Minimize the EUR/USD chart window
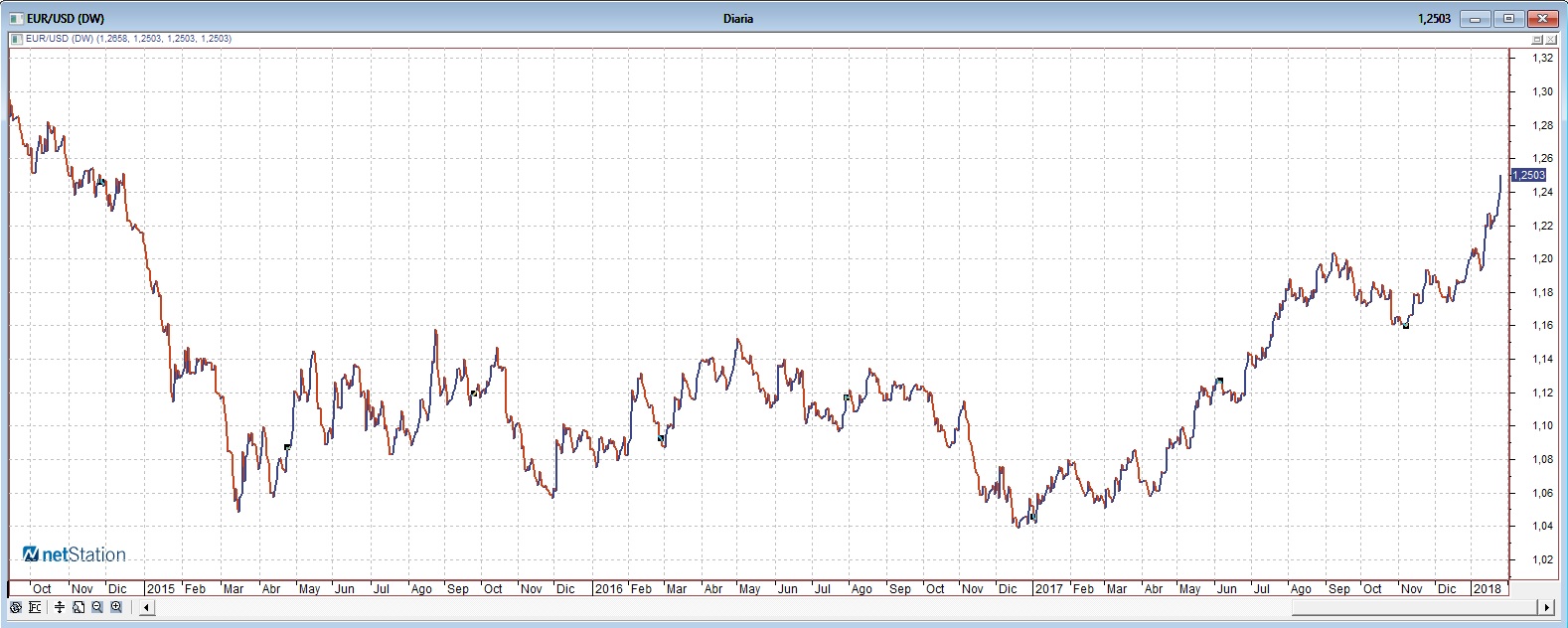 pyautogui.click(x=1476, y=18)
